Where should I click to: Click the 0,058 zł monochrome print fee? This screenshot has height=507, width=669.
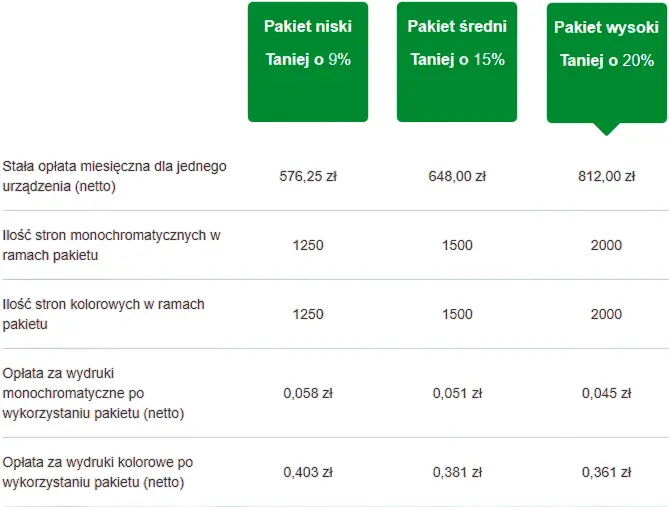click(x=308, y=393)
